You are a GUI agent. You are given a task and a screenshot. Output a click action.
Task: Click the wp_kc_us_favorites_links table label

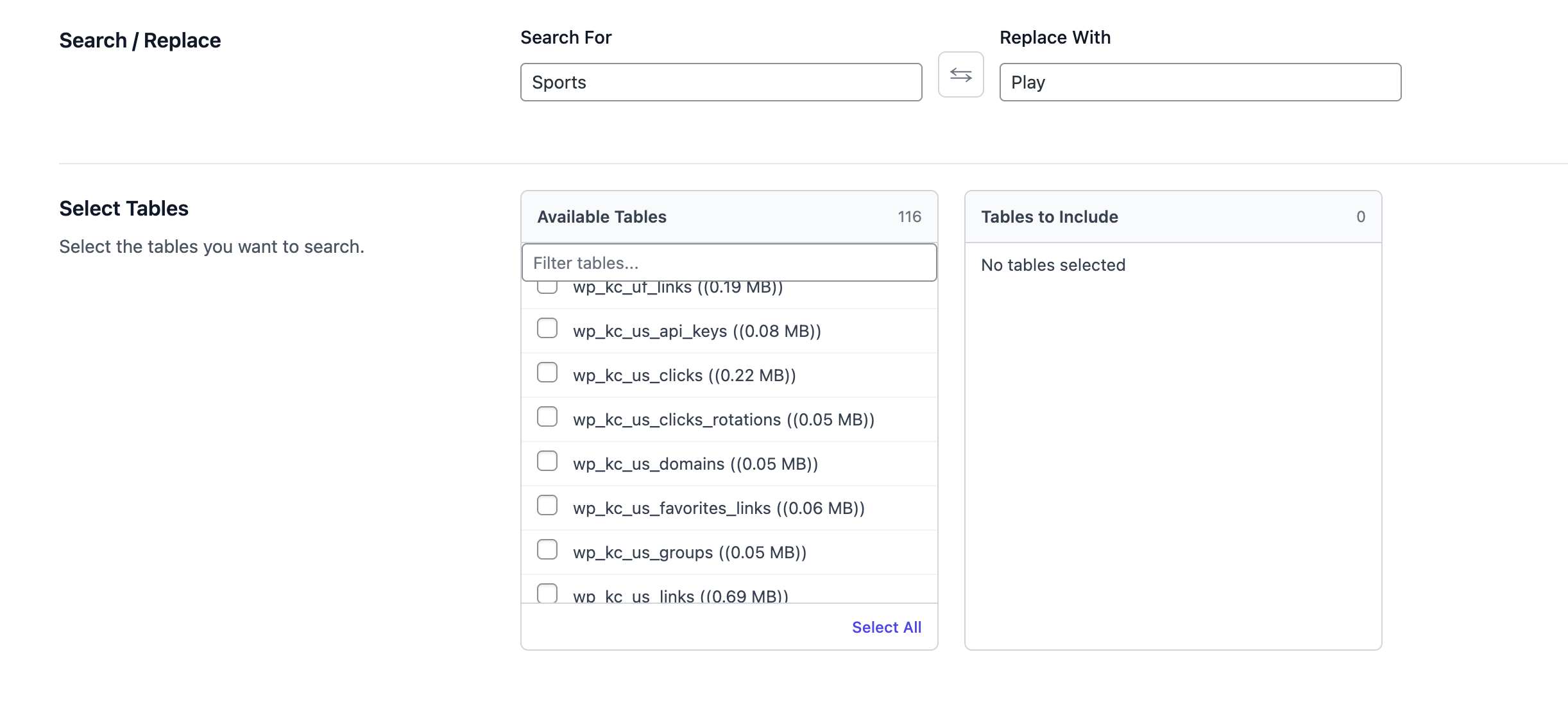(719, 508)
